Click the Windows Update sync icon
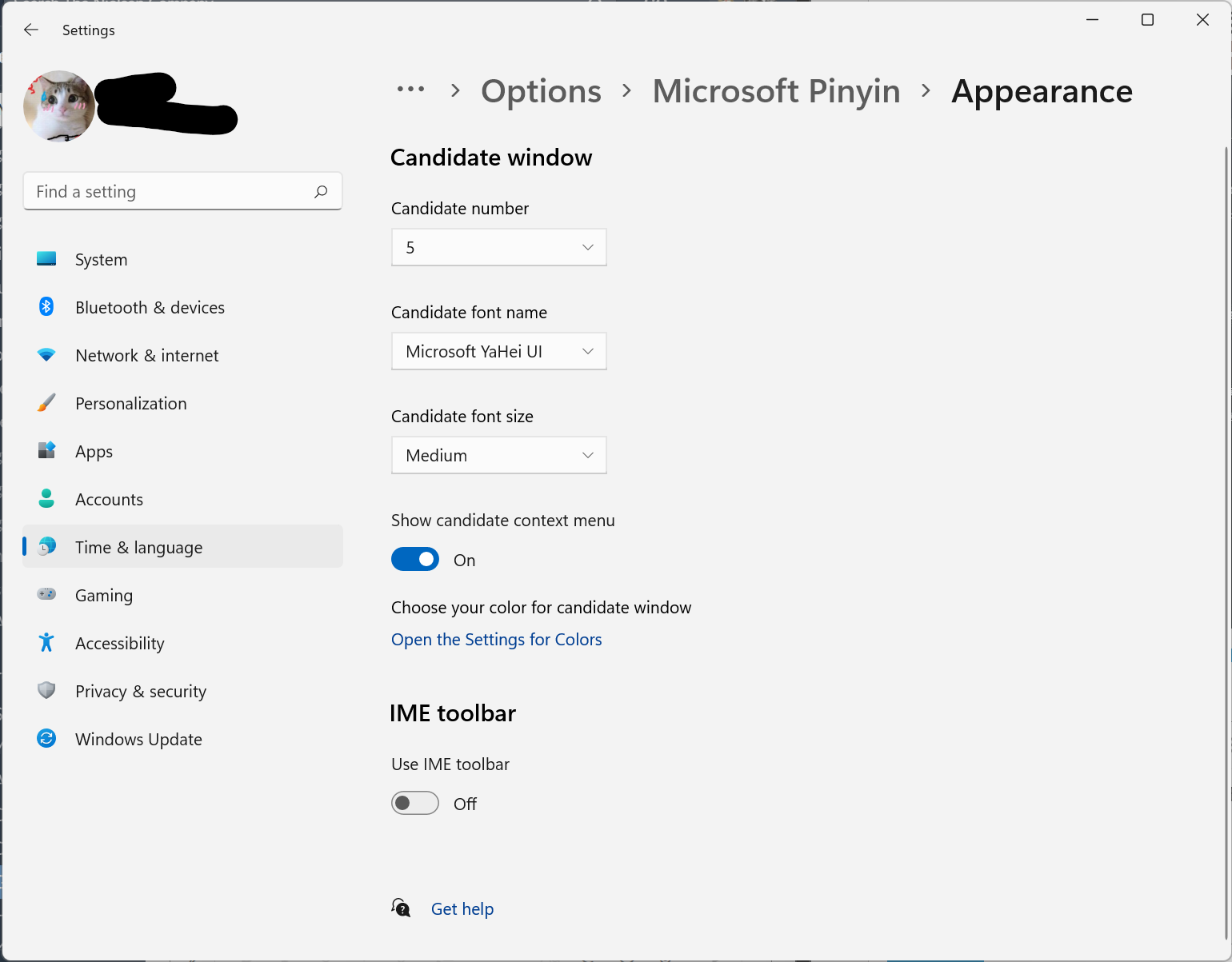1232x962 pixels. (x=46, y=738)
